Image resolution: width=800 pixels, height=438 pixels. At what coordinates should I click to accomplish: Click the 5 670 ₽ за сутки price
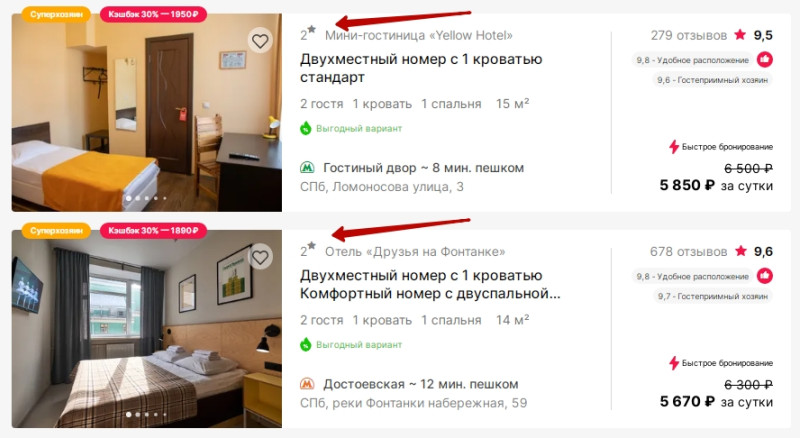click(x=716, y=402)
